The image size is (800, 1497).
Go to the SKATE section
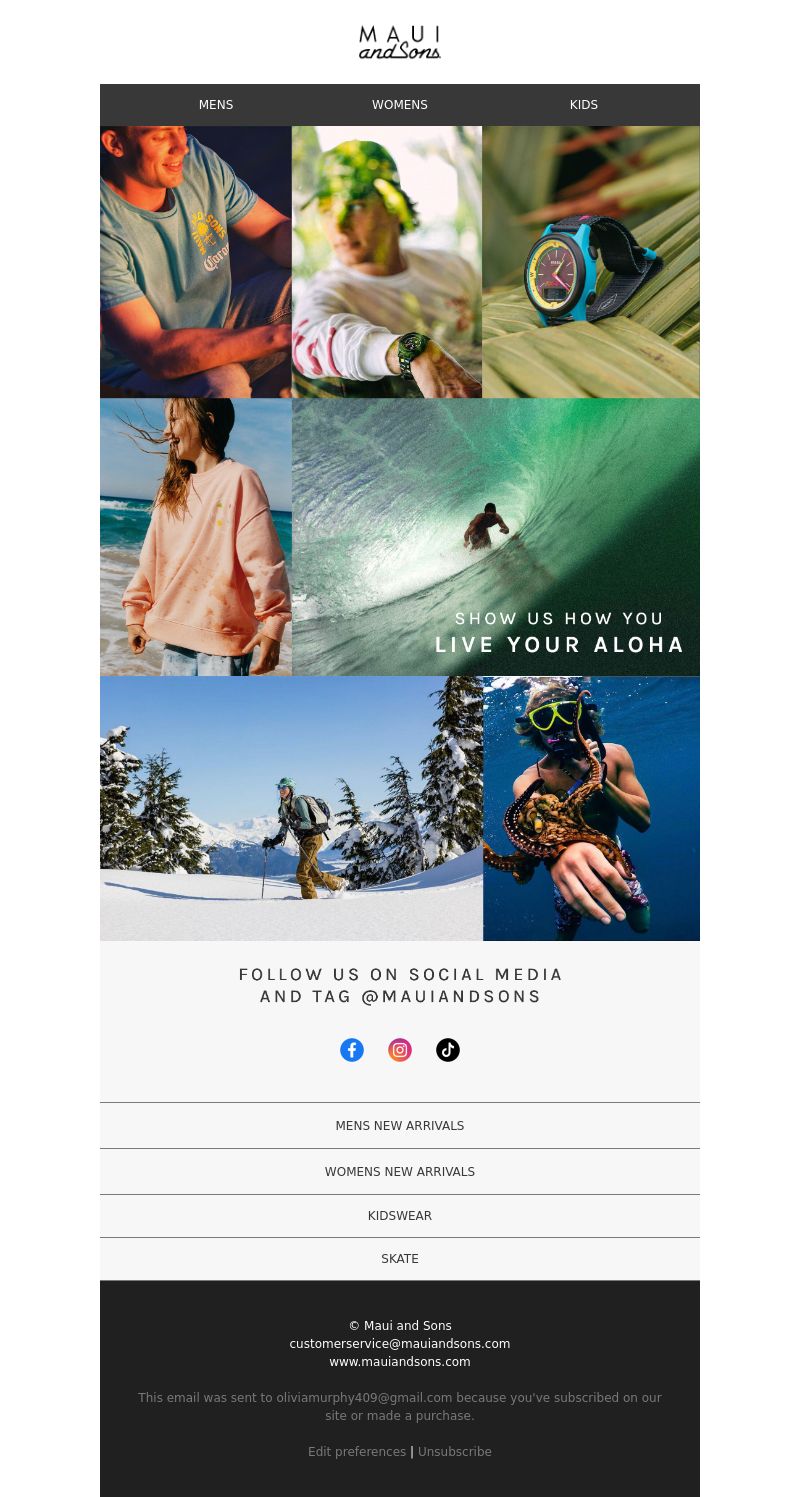pos(400,1259)
